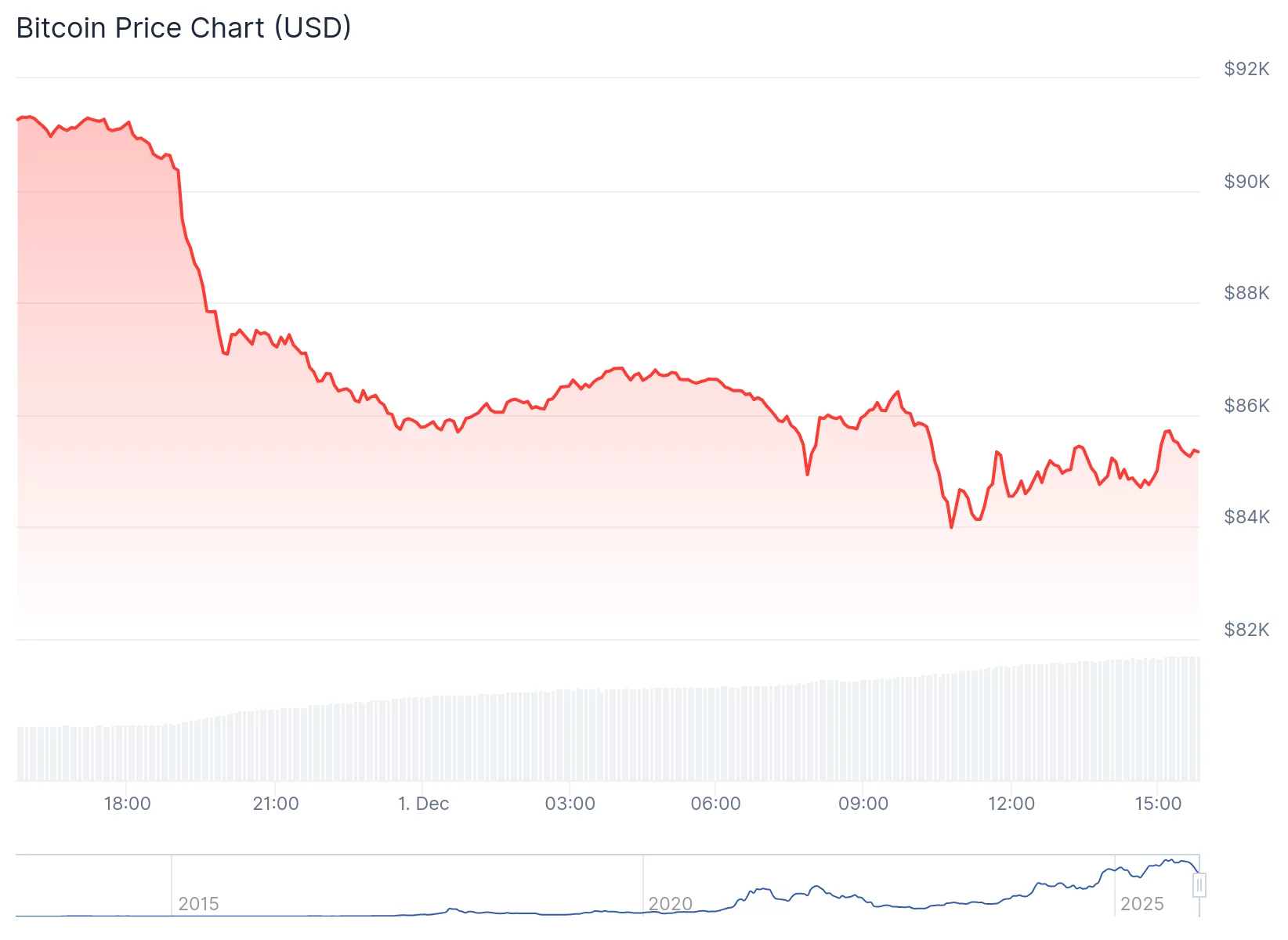Click the 2025 label in the navigator
The image size is (1288, 940).
click(1141, 904)
